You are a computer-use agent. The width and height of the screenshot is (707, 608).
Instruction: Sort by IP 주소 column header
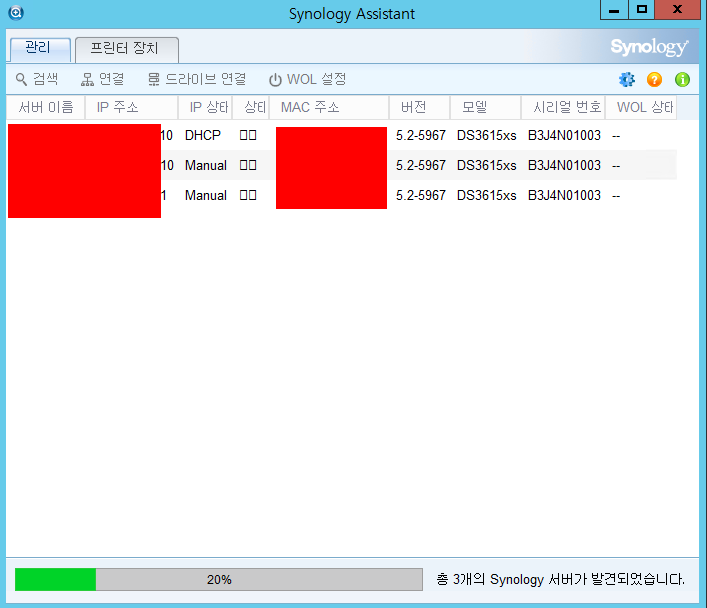coord(132,107)
